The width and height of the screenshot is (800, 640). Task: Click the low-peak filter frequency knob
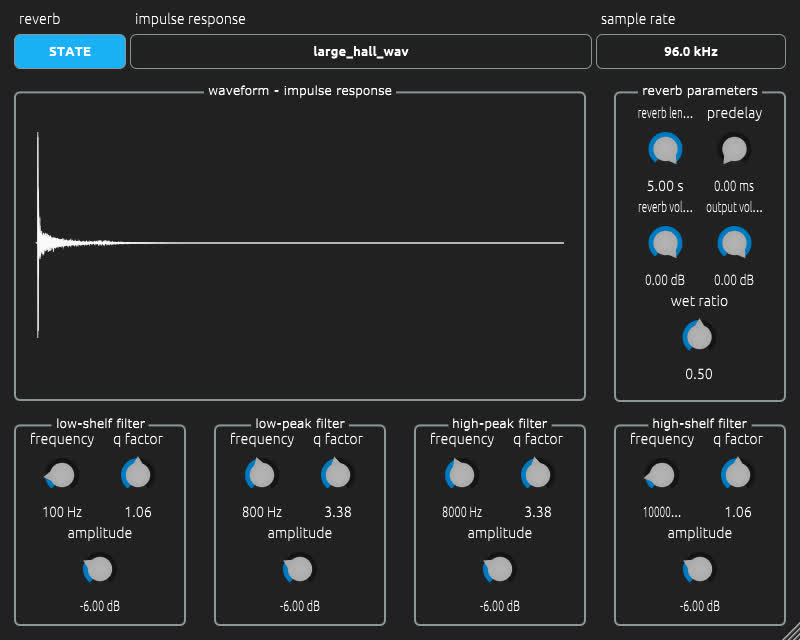[x=261, y=475]
